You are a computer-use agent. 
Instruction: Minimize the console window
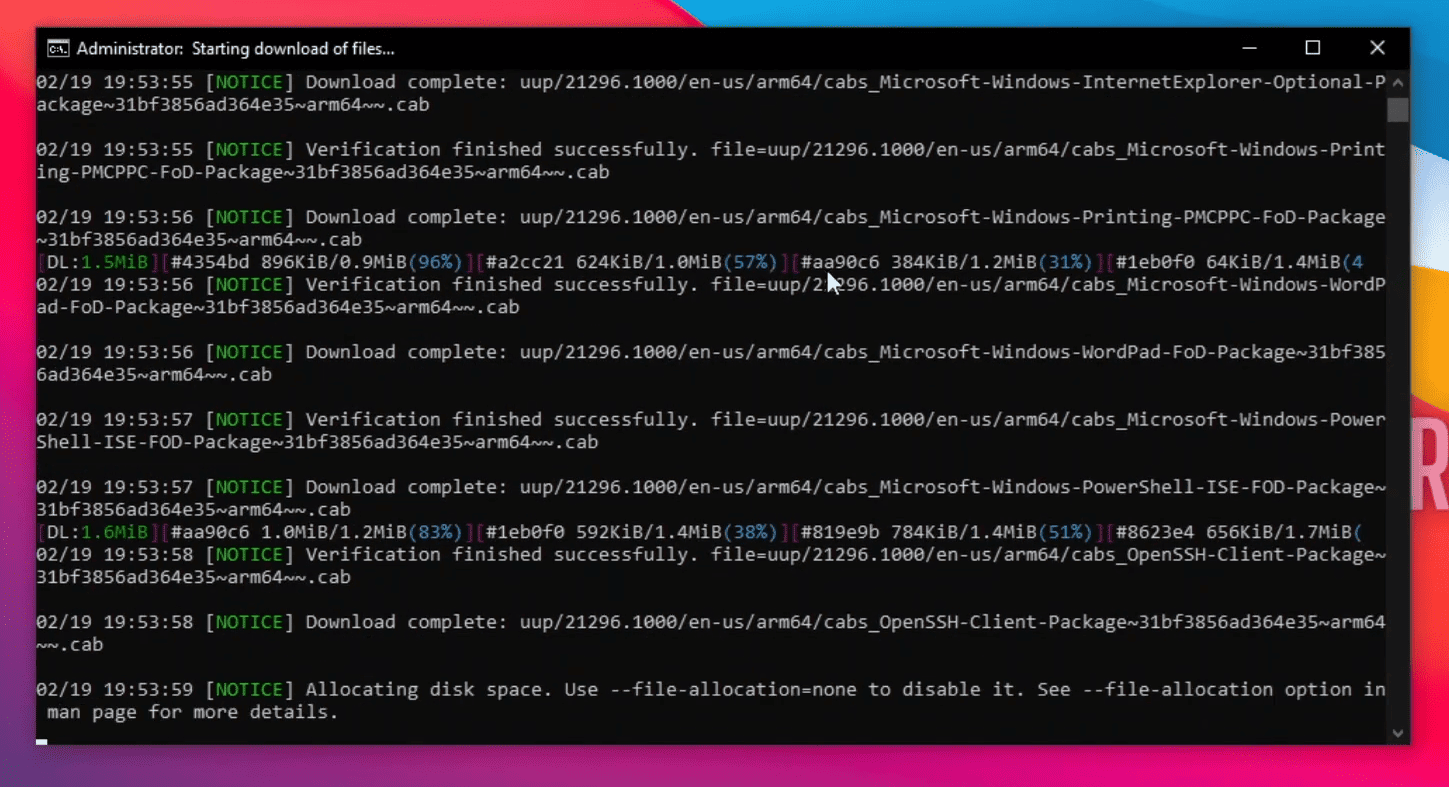(x=1249, y=47)
